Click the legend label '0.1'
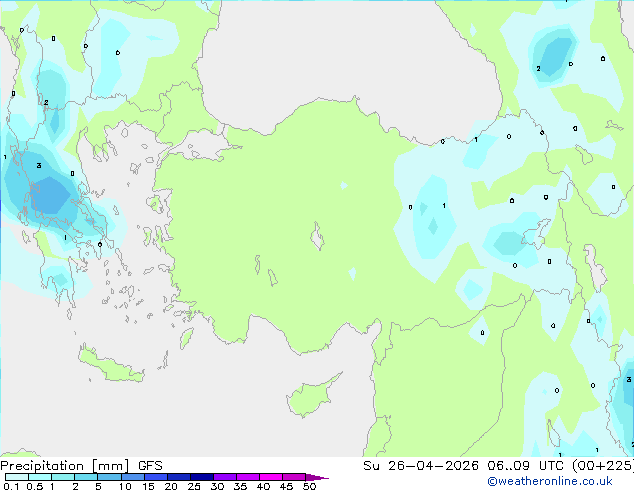This screenshot has width=634, height=490. point(11,486)
